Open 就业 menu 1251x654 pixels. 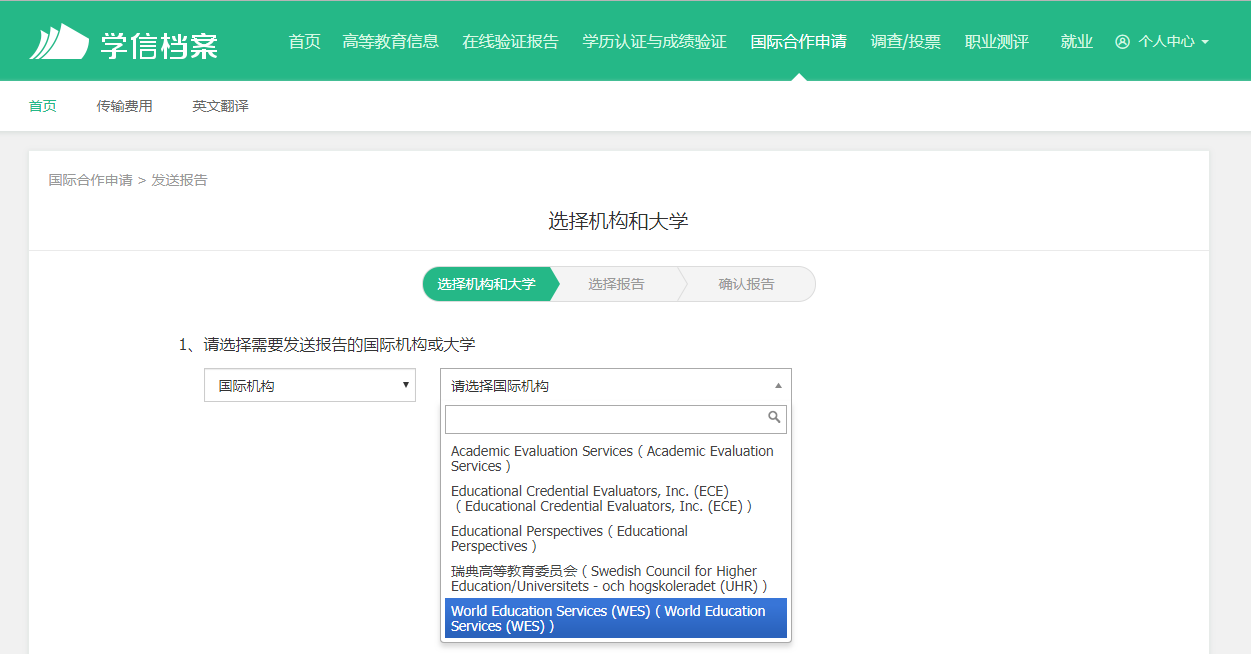(1076, 42)
